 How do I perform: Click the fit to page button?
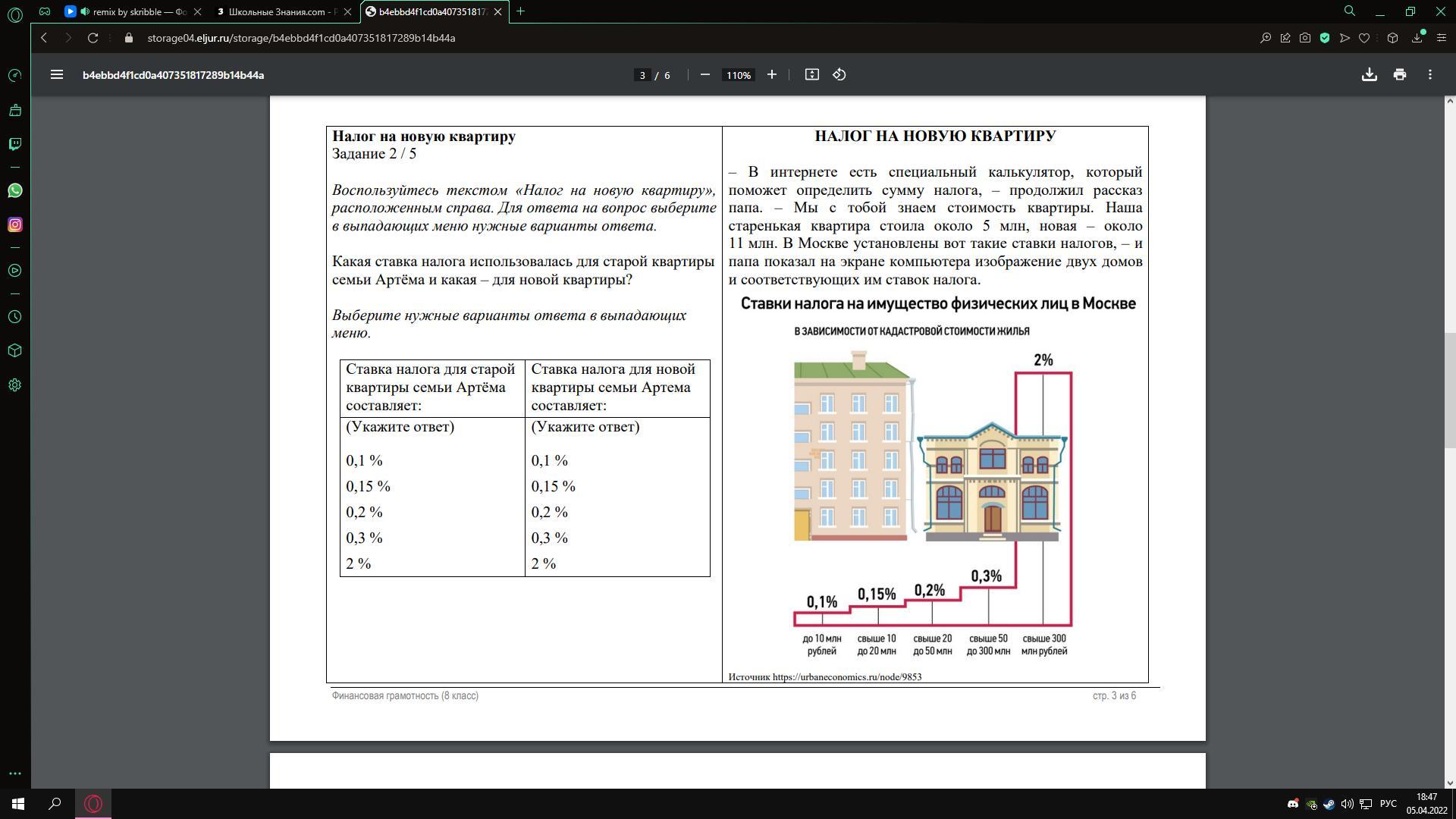tap(812, 74)
